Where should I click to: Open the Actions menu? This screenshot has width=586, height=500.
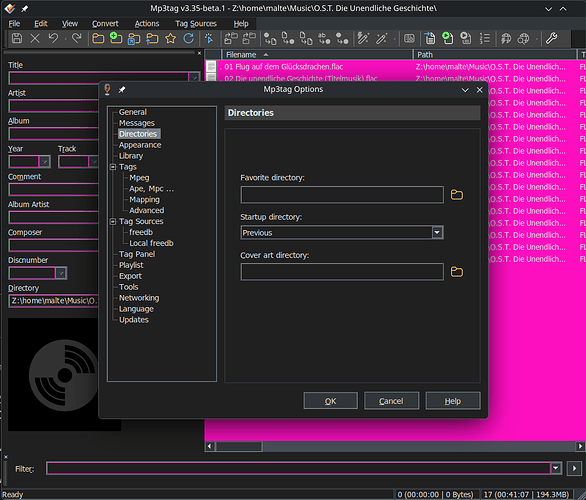coord(147,24)
